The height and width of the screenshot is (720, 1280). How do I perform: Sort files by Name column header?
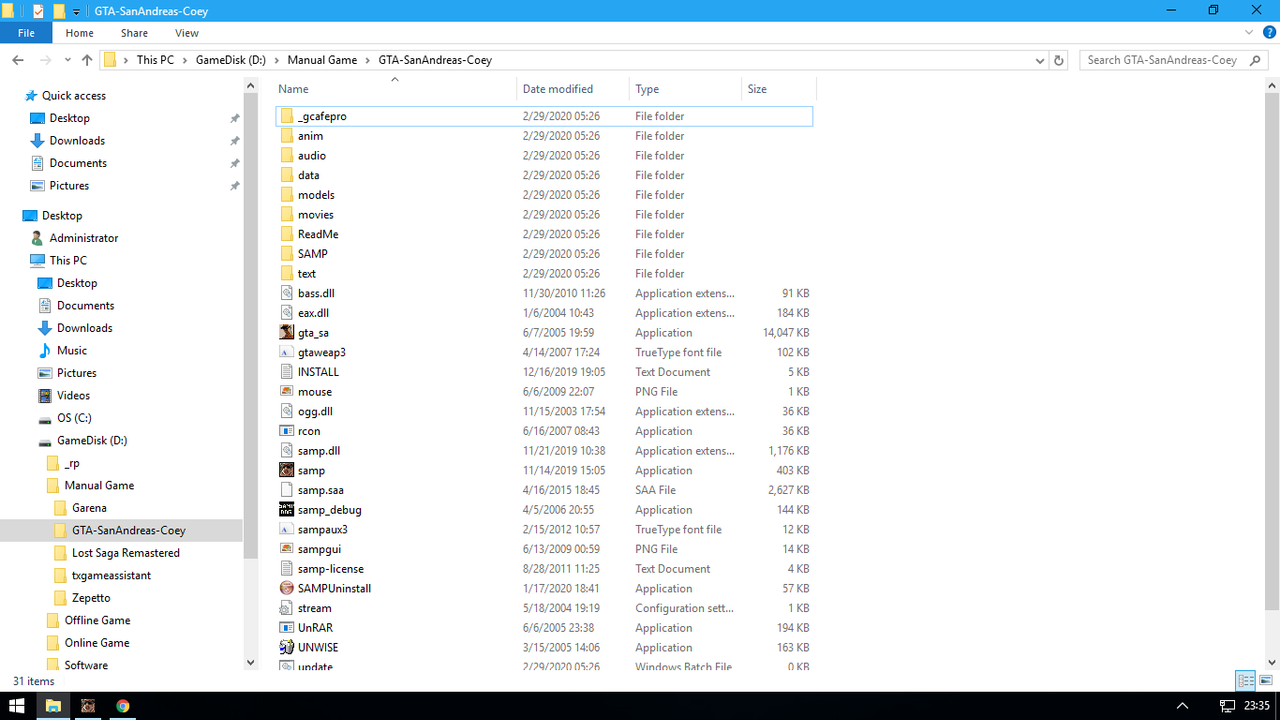pos(394,89)
